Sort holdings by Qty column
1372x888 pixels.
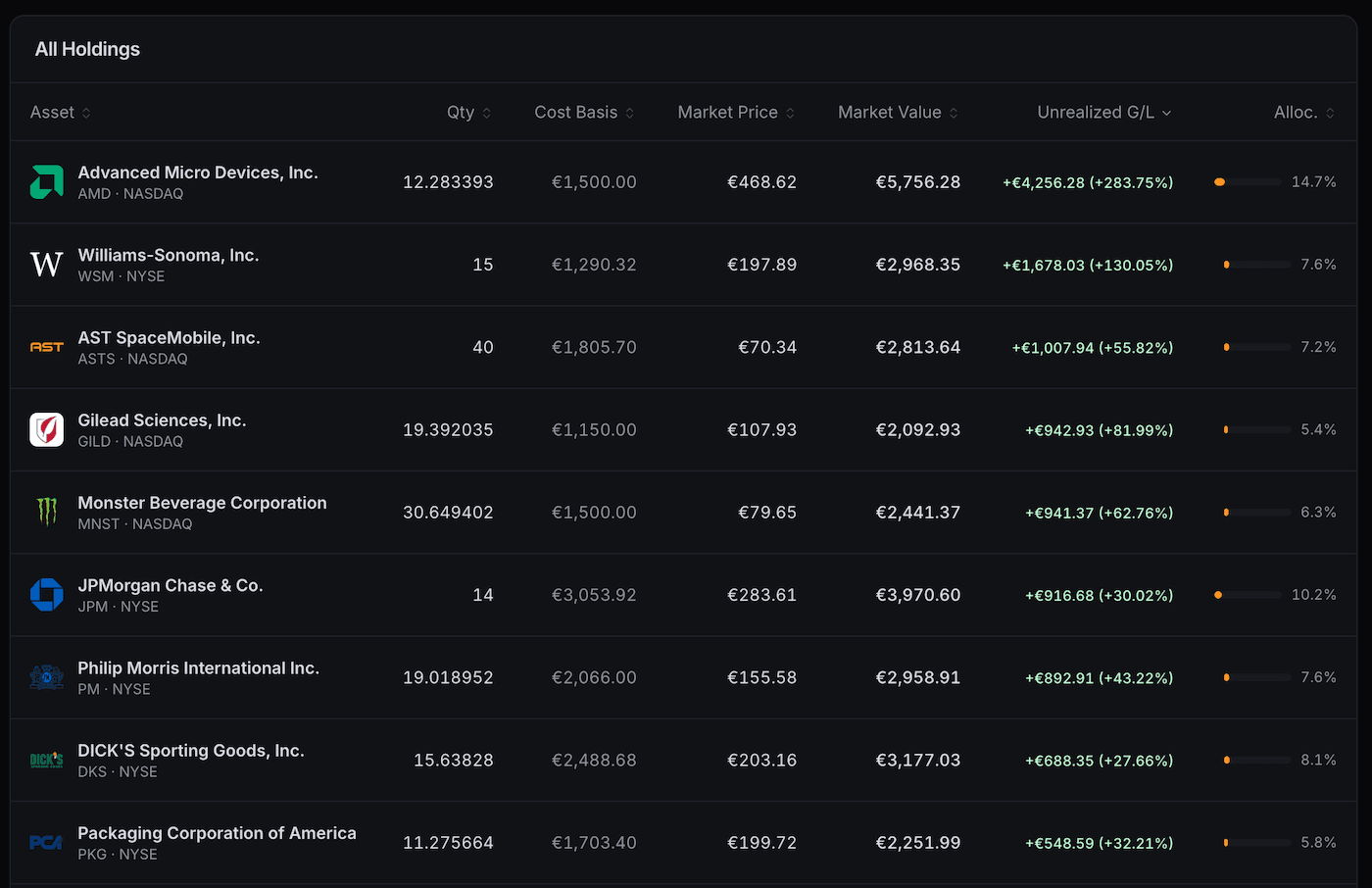[469, 113]
